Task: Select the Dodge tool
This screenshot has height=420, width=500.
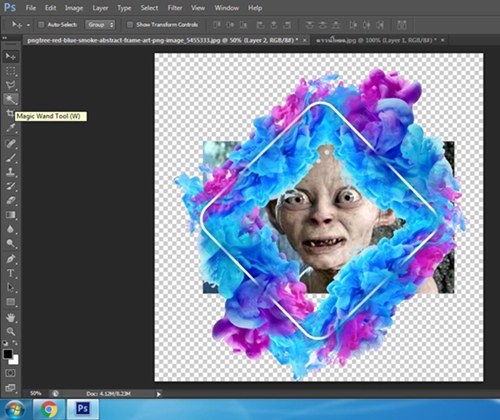Action: pos(10,244)
